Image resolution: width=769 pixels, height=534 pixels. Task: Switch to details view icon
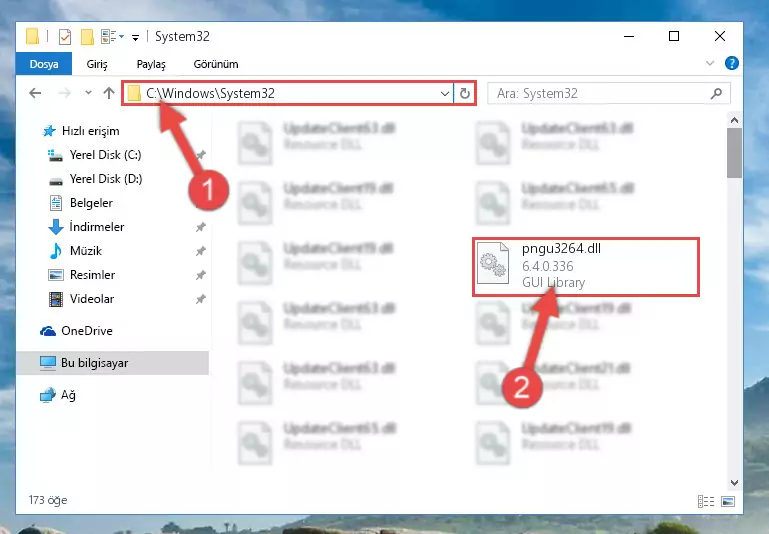(706, 501)
